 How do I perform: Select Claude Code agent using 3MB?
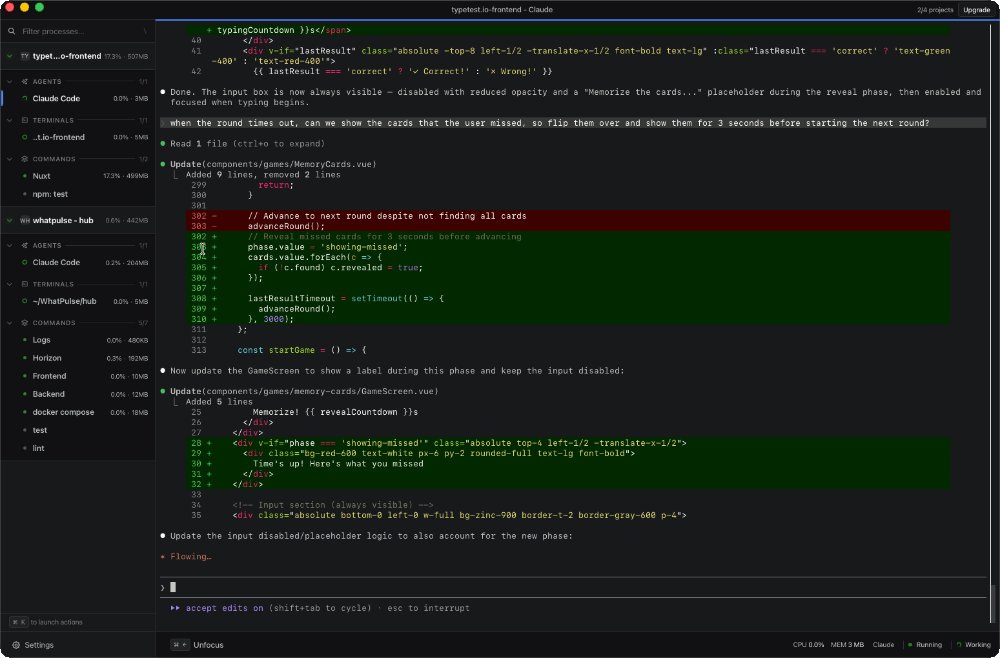point(78,99)
